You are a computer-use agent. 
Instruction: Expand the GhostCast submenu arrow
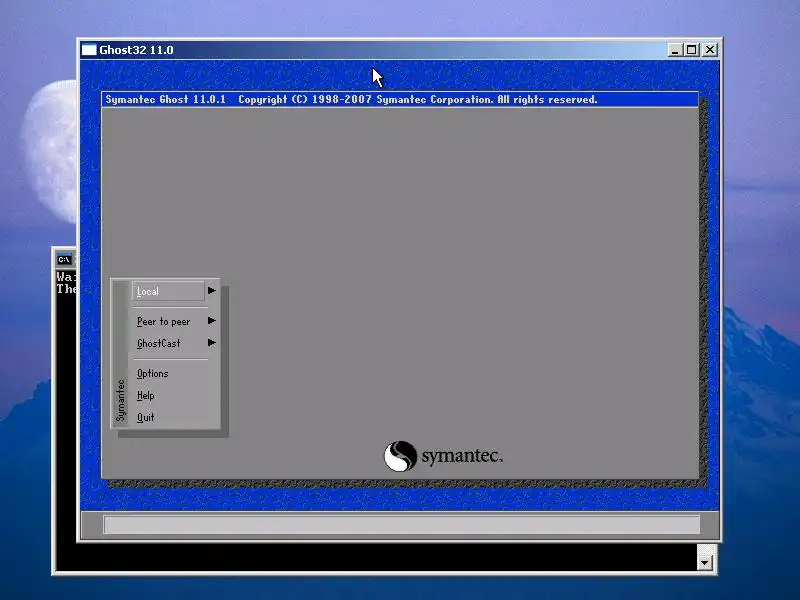(212, 343)
